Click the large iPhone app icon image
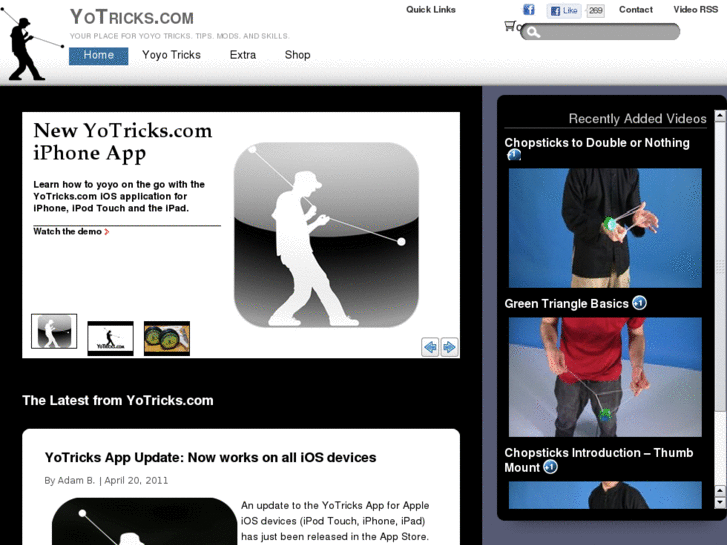 (x=326, y=235)
